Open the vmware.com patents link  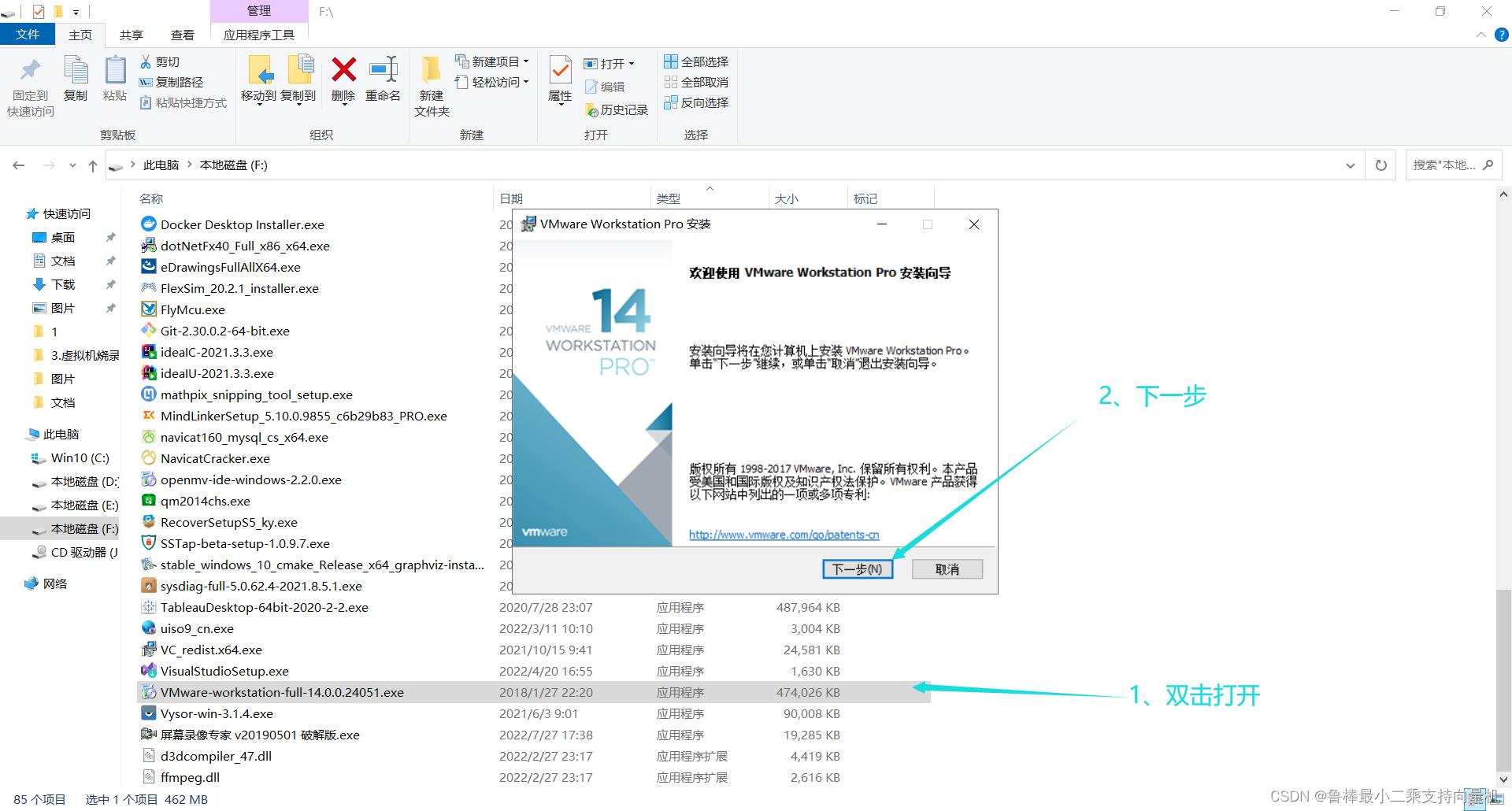click(784, 535)
